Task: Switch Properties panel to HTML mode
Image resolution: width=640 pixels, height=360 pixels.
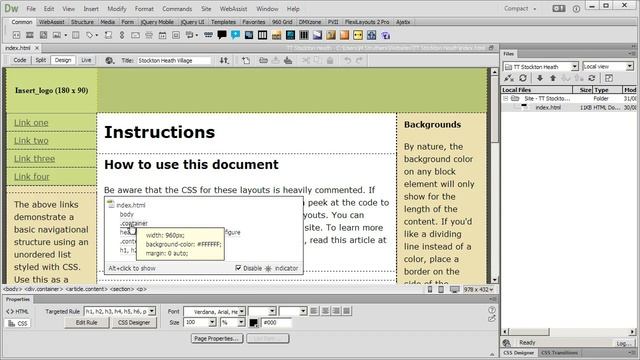Action: [18, 311]
